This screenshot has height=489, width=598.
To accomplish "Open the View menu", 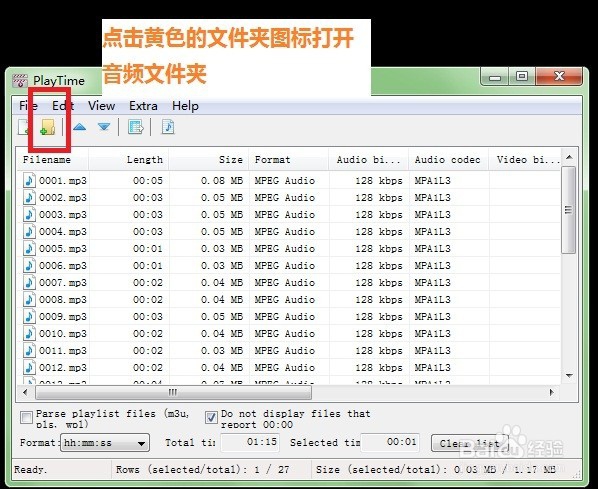I will 101,105.
